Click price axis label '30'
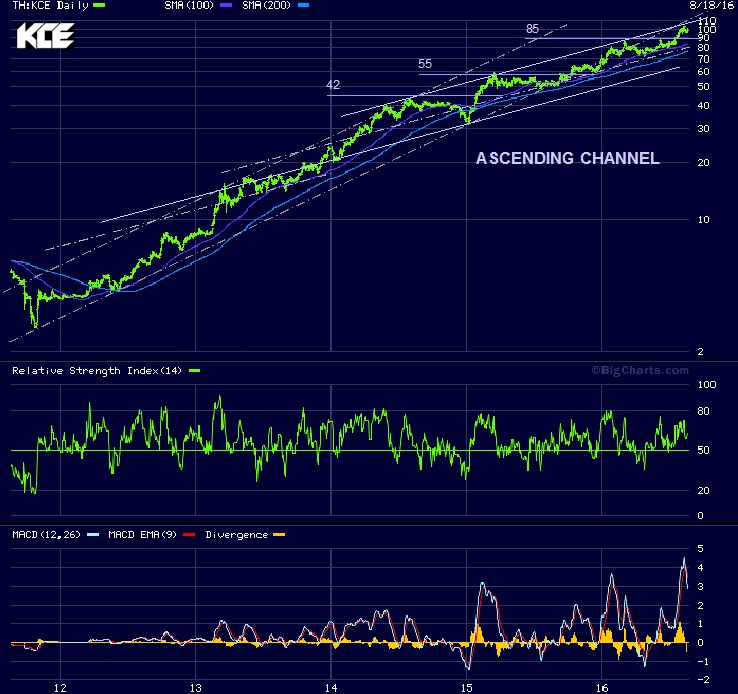738x694 pixels. click(703, 129)
